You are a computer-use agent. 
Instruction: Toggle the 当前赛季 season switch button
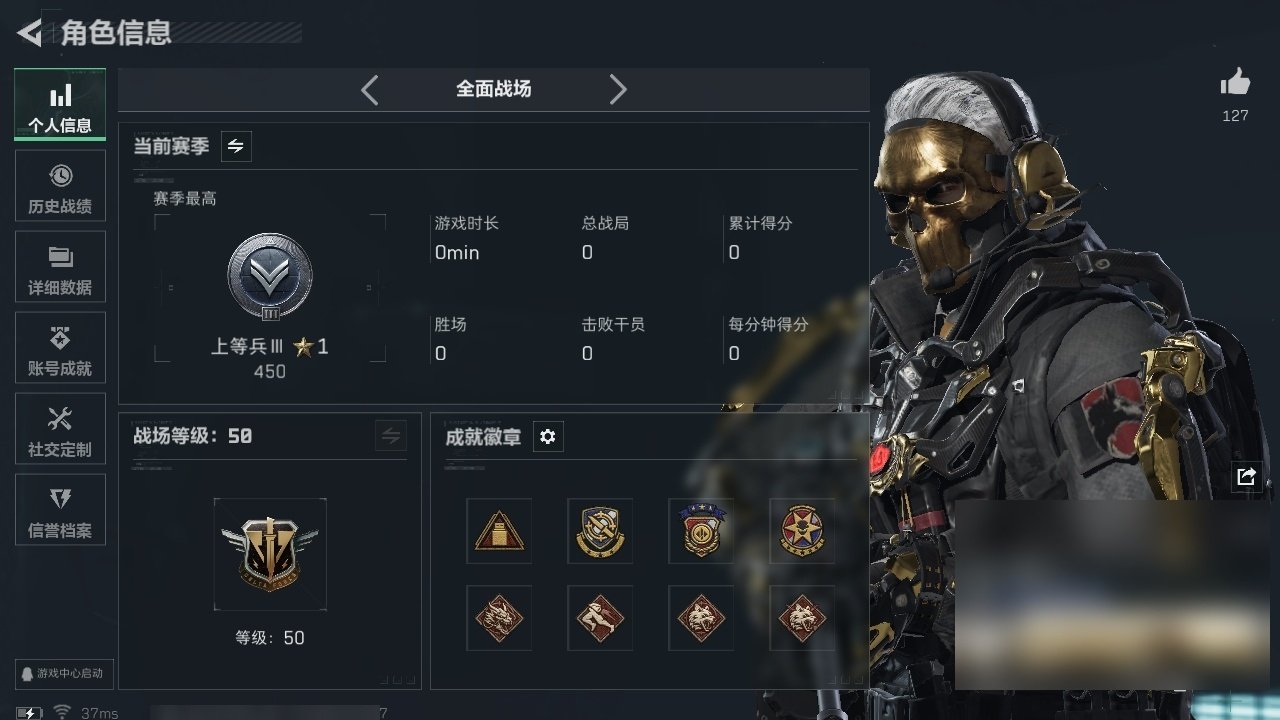pyautogui.click(x=236, y=146)
